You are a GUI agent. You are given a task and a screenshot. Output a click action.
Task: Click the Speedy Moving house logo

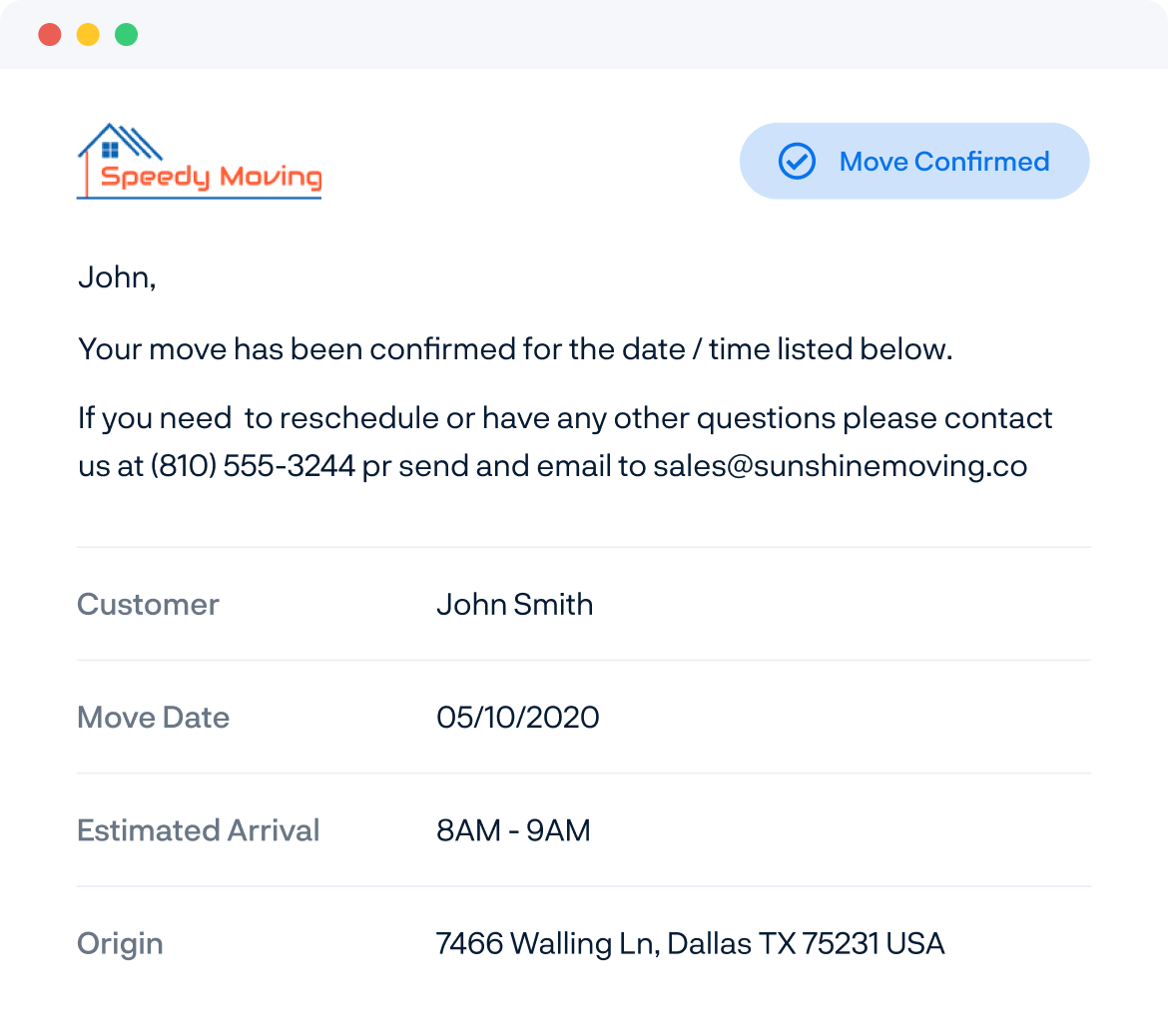click(200, 161)
